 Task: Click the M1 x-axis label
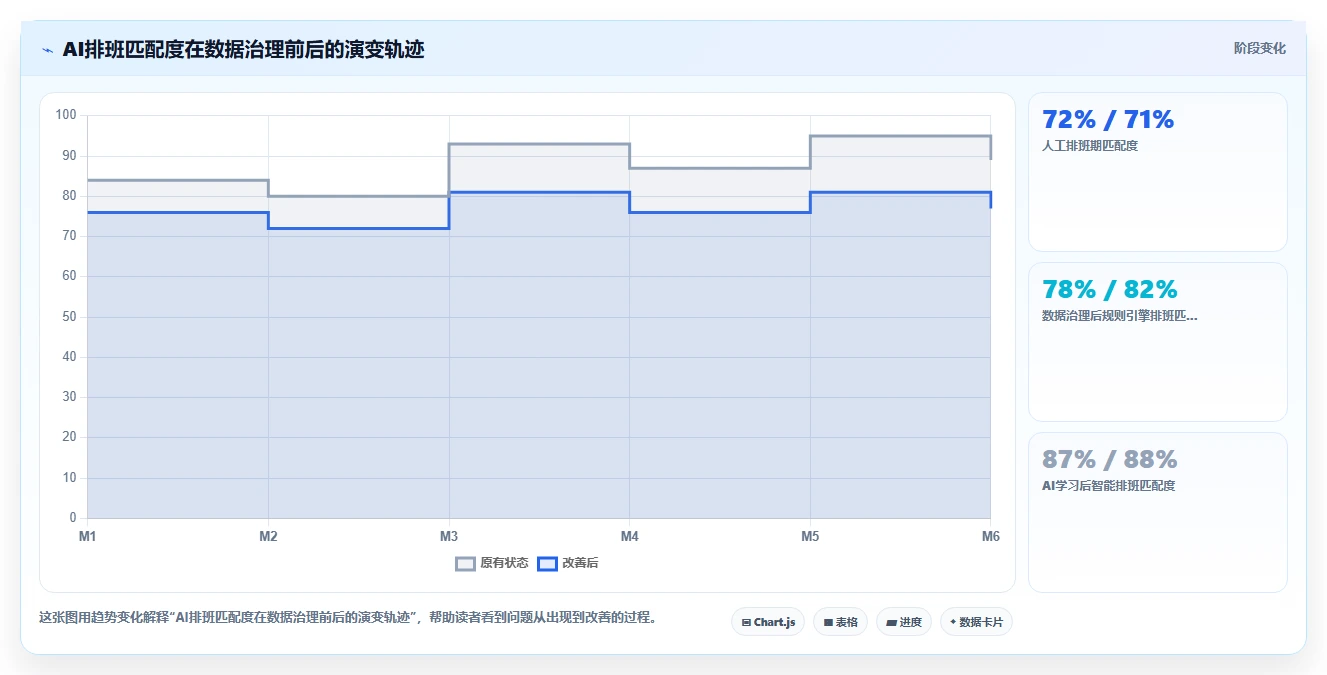pyautogui.click(x=88, y=537)
